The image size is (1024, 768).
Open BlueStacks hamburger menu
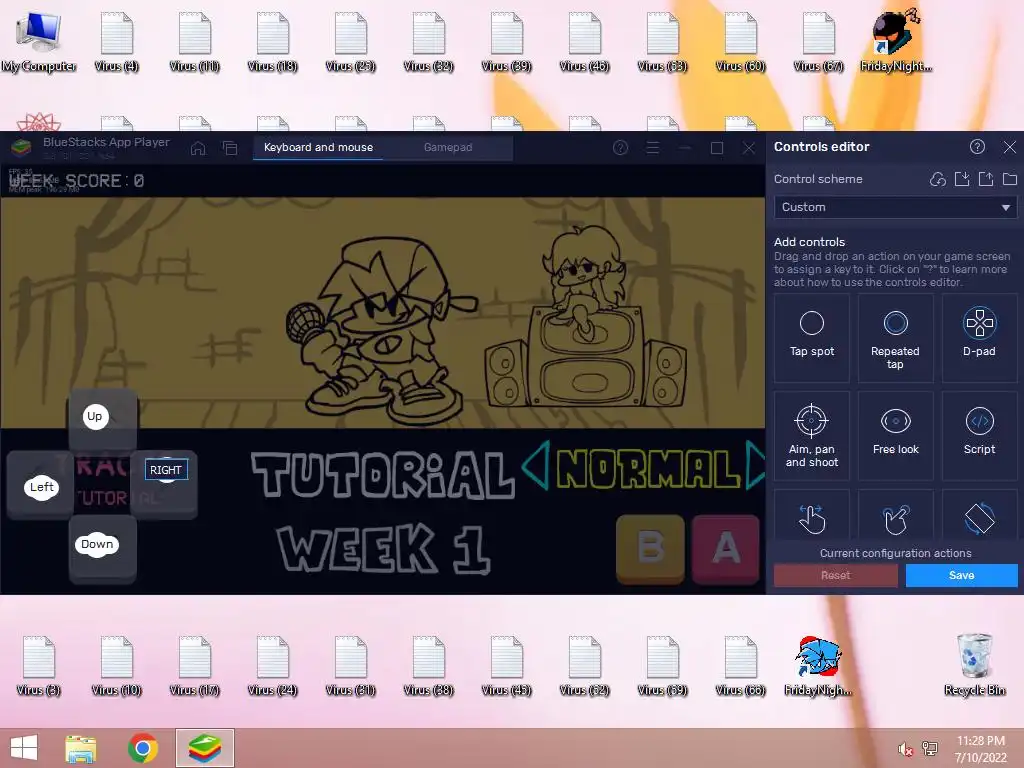point(652,148)
